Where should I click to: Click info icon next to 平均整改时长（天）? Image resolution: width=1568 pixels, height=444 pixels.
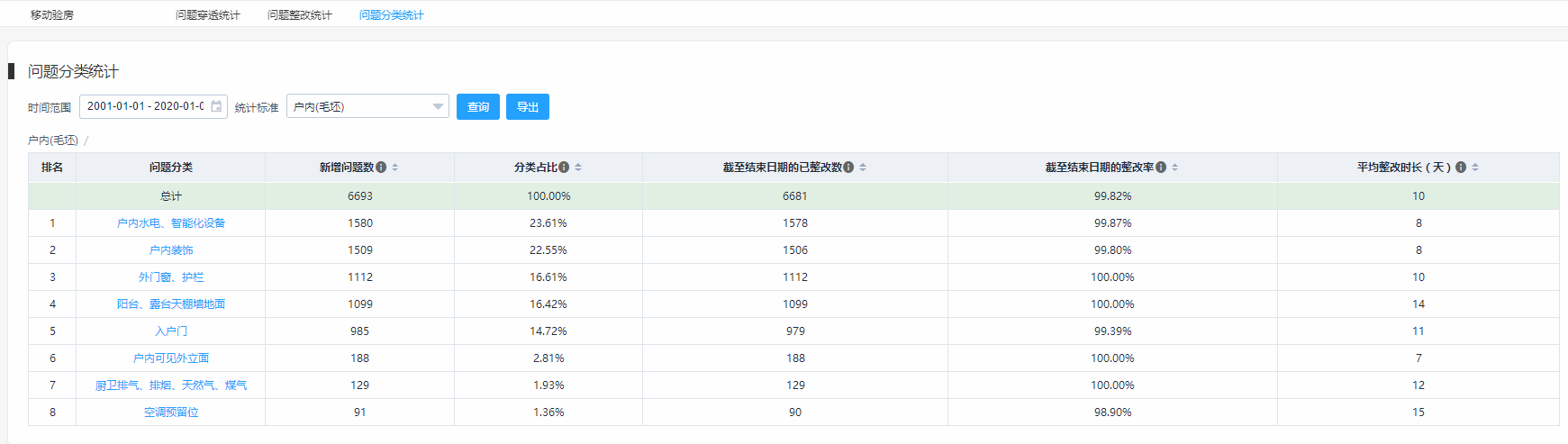point(1461,168)
